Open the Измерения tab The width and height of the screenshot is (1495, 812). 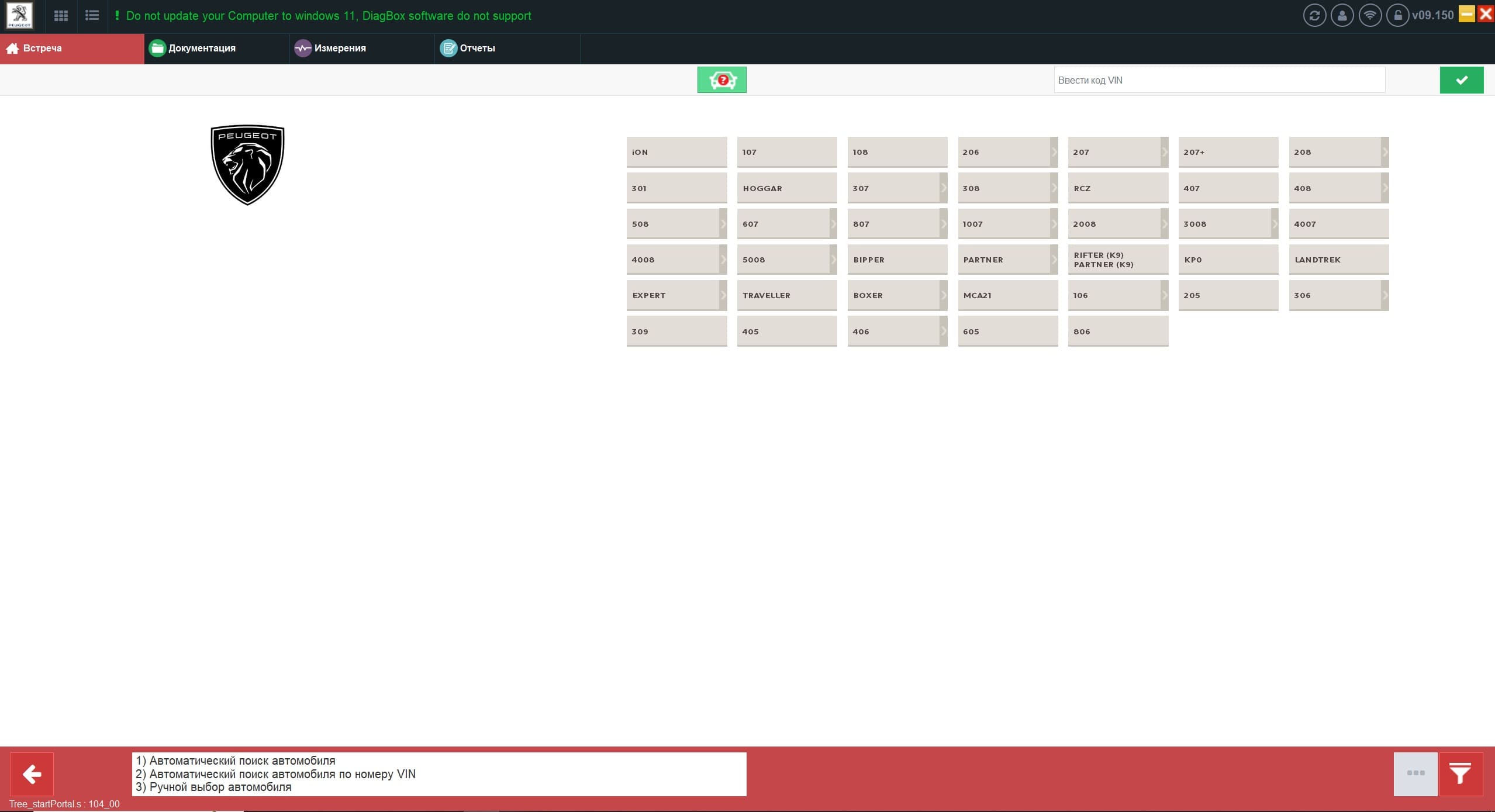[340, 49]
